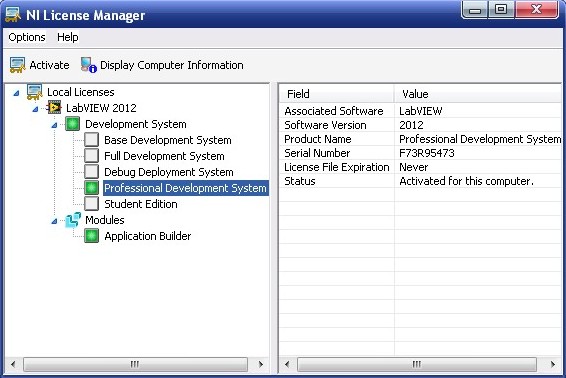The width and height of the screenshot is (566, 378).
Task: Click the empty status box beside Base Development System
Action: (x=92, y=140)
